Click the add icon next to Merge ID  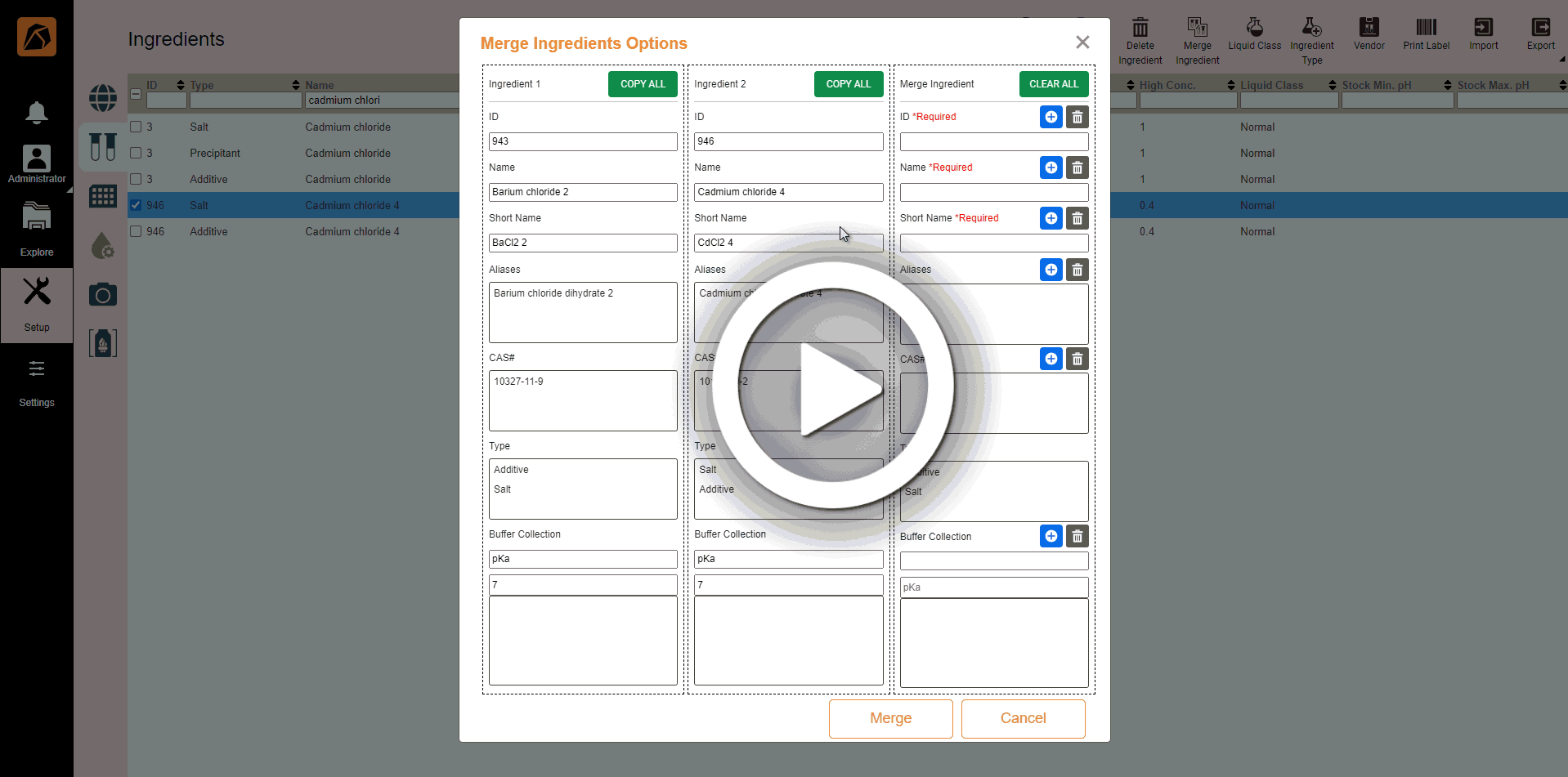(x=1051, y=117)
